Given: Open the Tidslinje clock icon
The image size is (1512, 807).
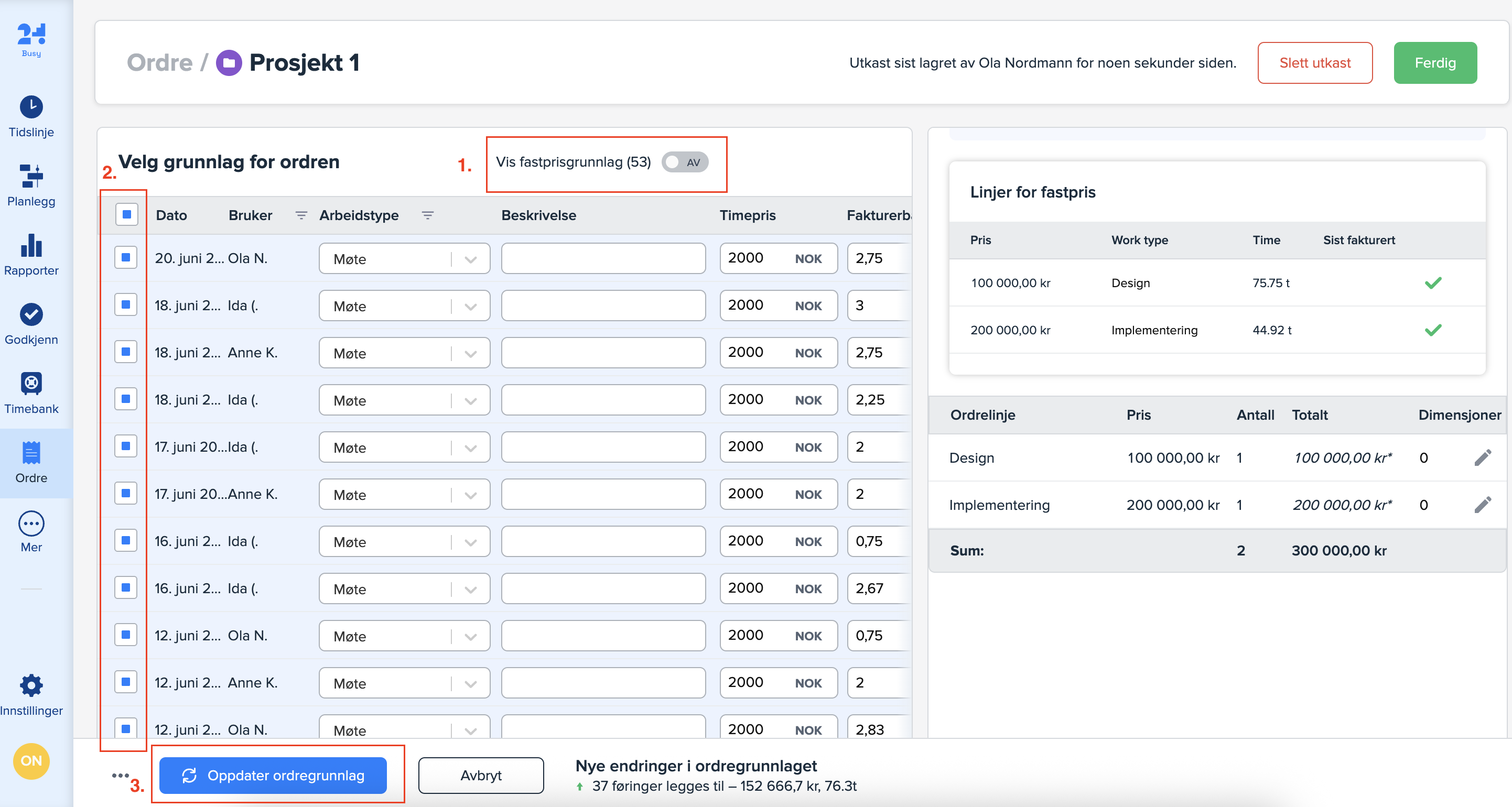Looking at the screenshot, I should tap(31, 107).
